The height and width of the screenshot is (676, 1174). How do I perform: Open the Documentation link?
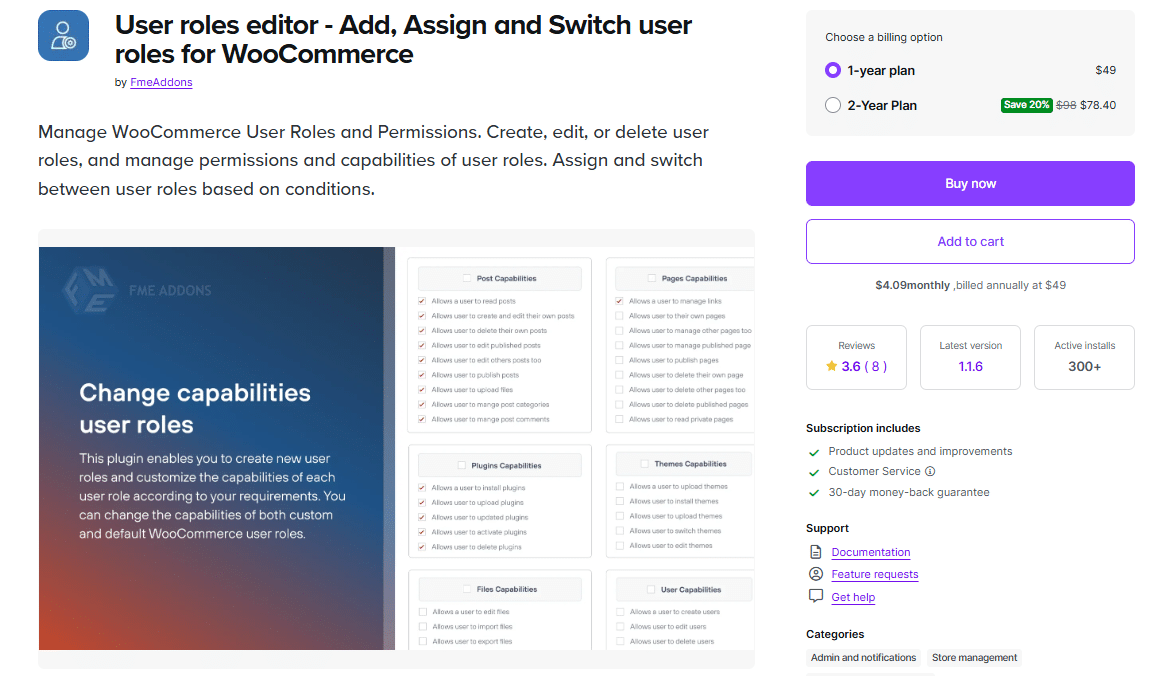[871, 552]
